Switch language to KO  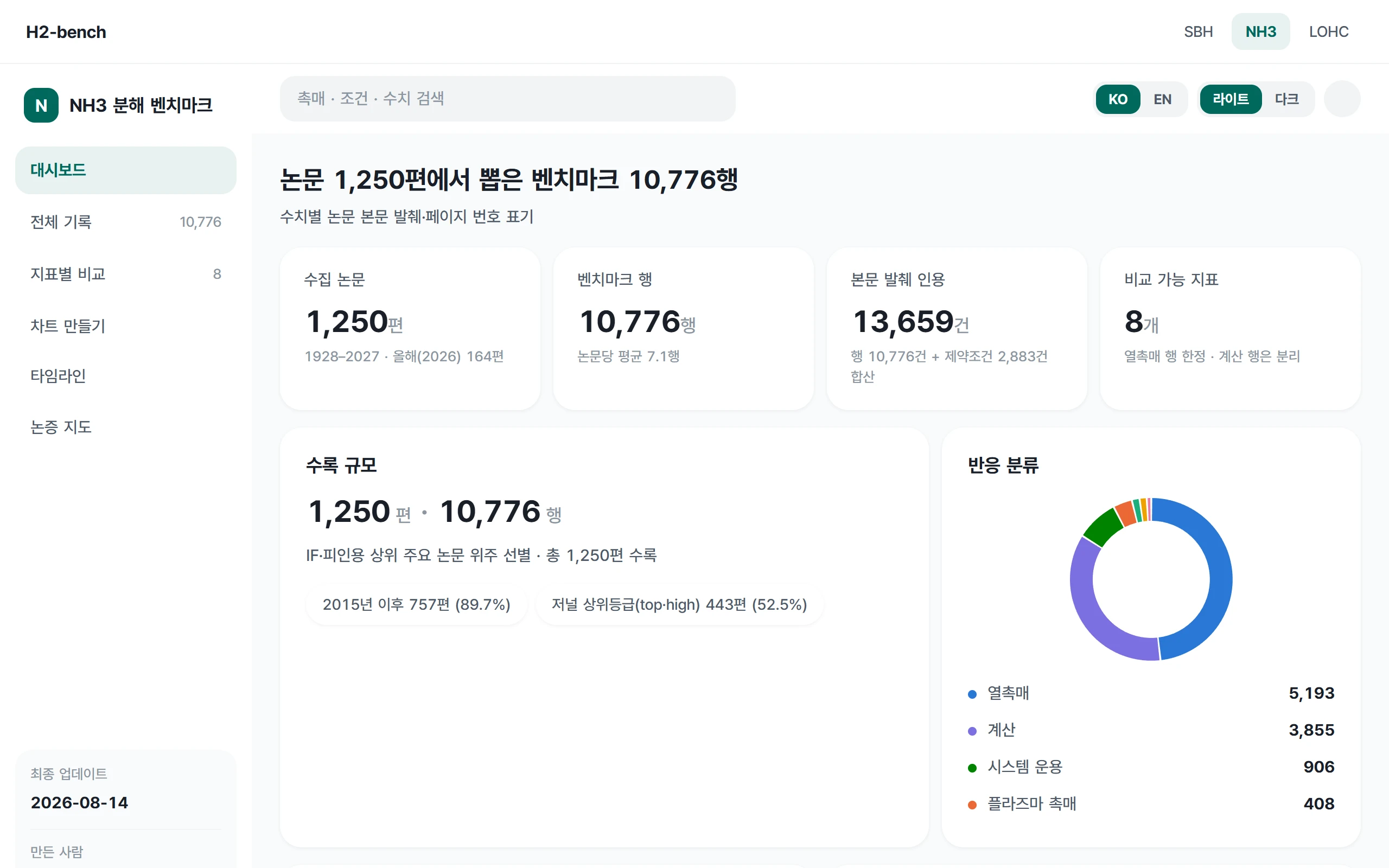(x=1118, y=99)
